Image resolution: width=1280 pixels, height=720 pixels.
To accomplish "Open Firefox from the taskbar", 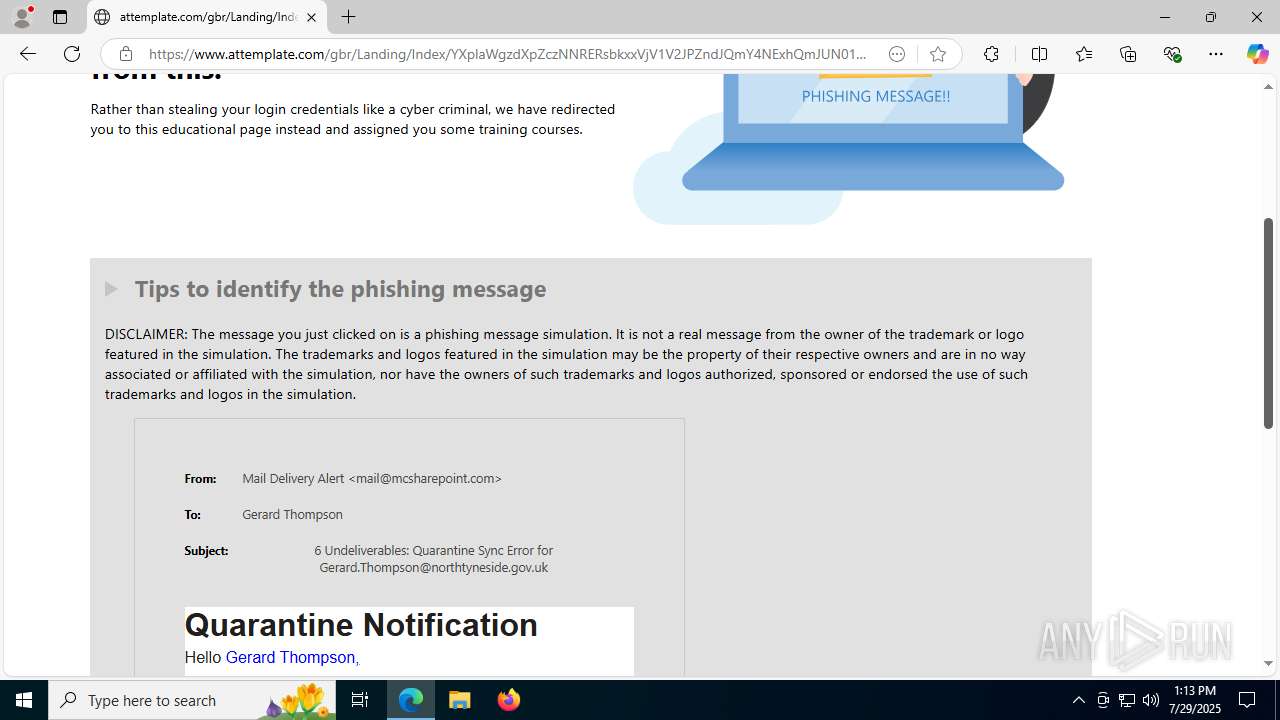I will (x=508, y=700).
